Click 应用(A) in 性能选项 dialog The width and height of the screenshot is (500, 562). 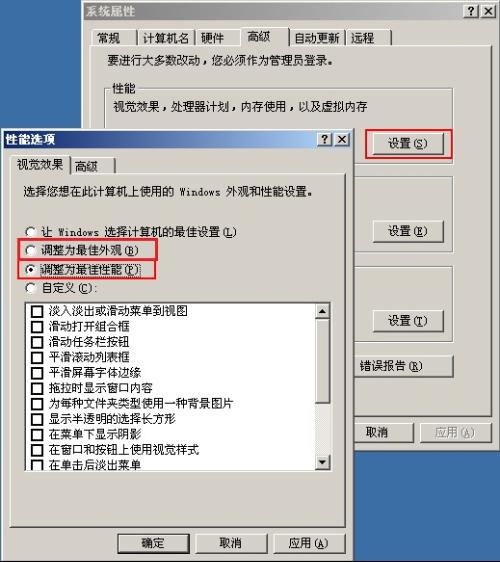pyautogui.click(x=309, y=543)
